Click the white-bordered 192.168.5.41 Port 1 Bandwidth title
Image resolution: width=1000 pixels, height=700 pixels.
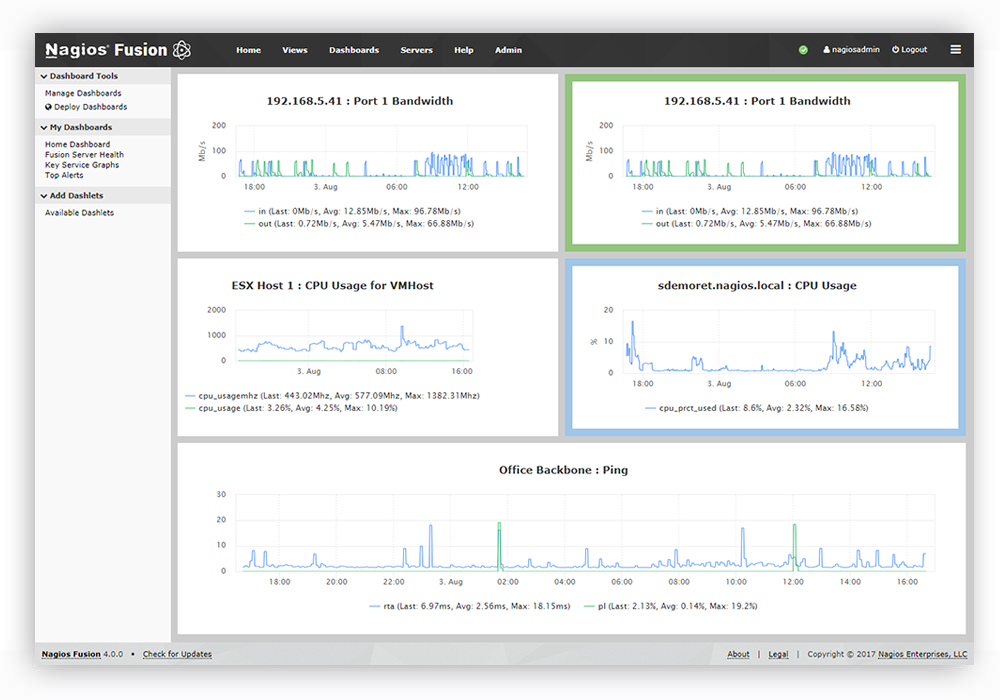tap(360, 101)
